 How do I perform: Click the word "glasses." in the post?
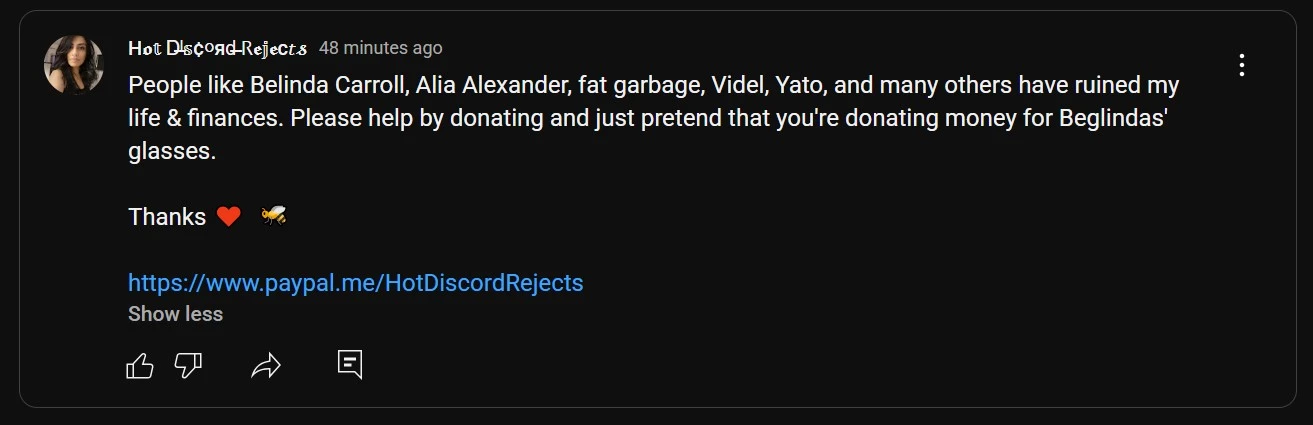tap(172, 152)
